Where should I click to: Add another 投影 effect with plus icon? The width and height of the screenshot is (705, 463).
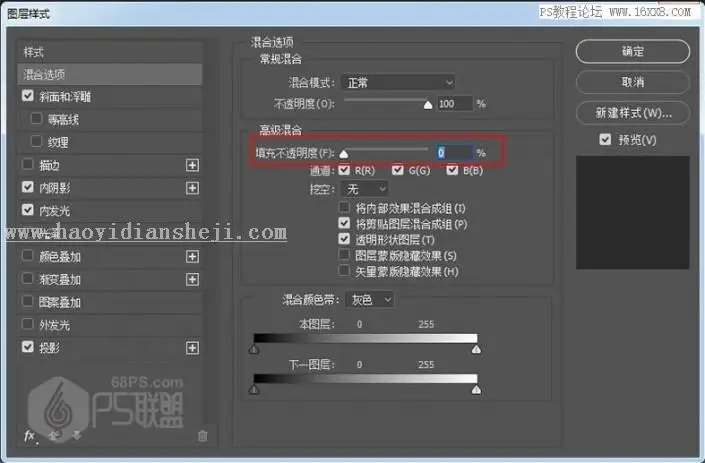pos(192,348)
